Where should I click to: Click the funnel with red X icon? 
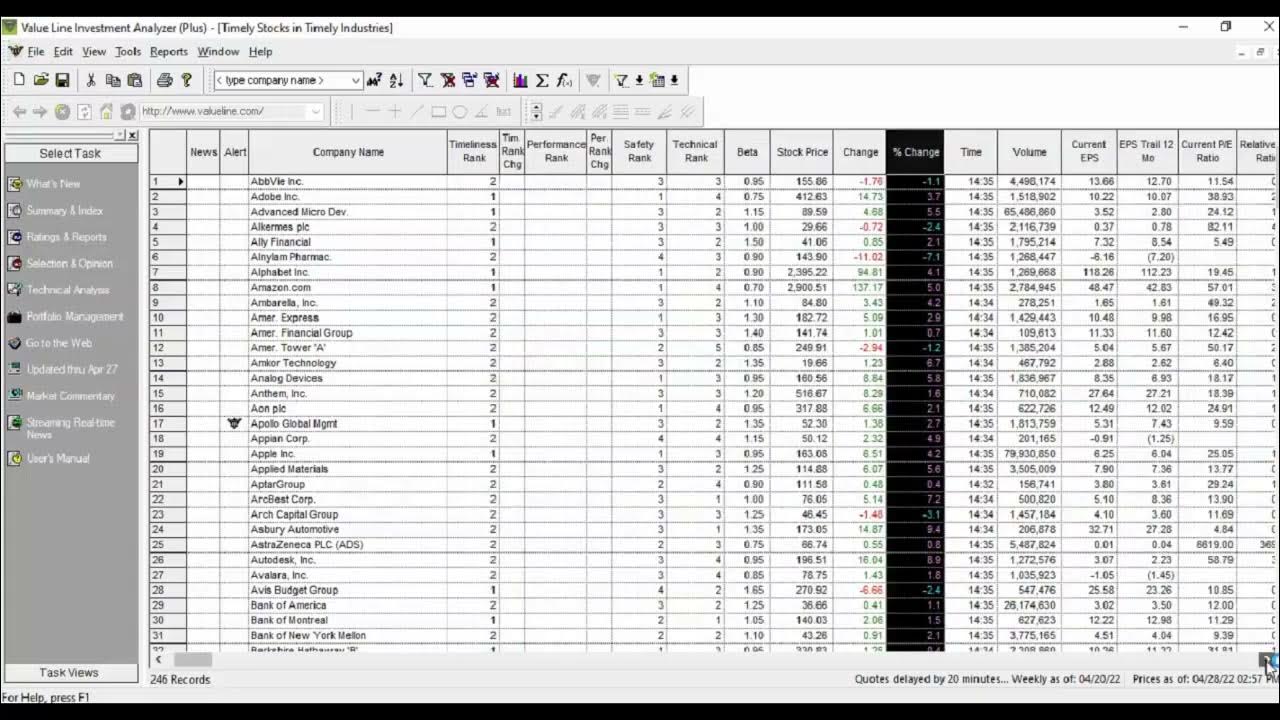click(447, 80)
